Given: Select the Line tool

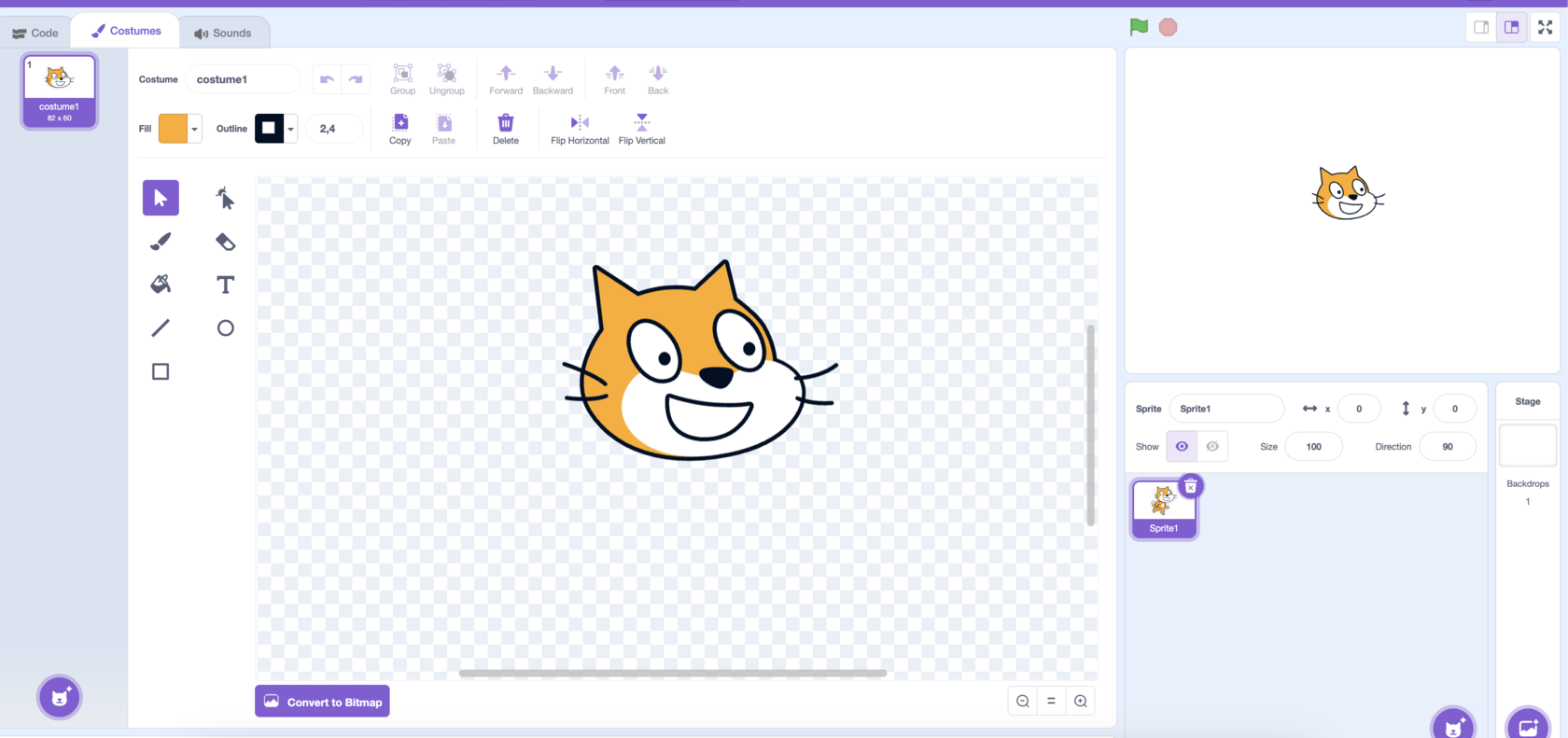Looking at the screenshot, I should point(161,327).
